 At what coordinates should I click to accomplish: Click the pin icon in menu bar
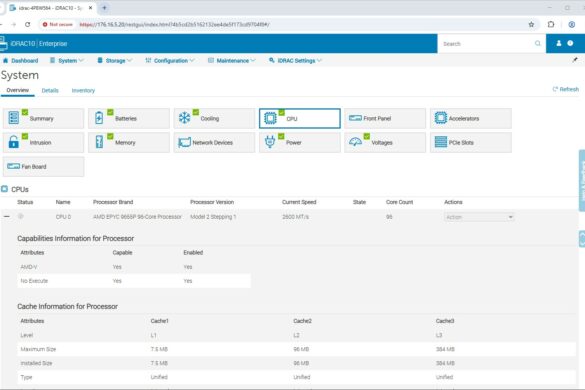(575, 60)
